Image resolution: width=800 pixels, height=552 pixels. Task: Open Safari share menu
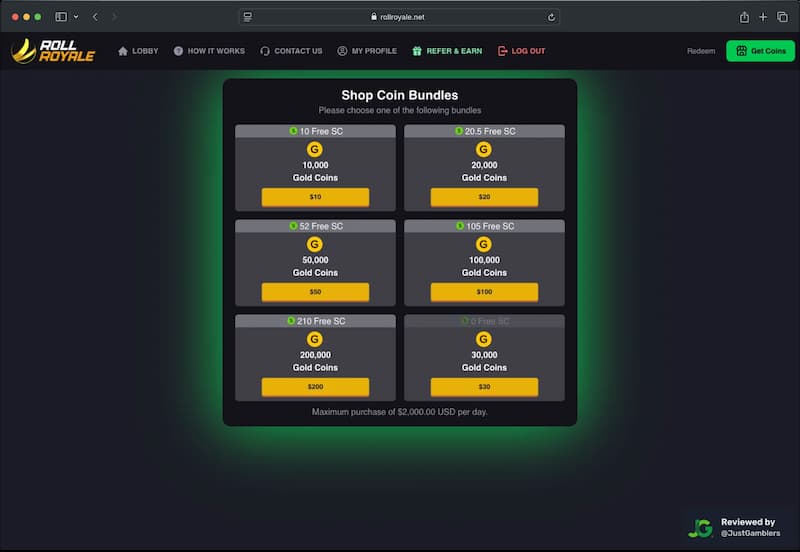744,17
